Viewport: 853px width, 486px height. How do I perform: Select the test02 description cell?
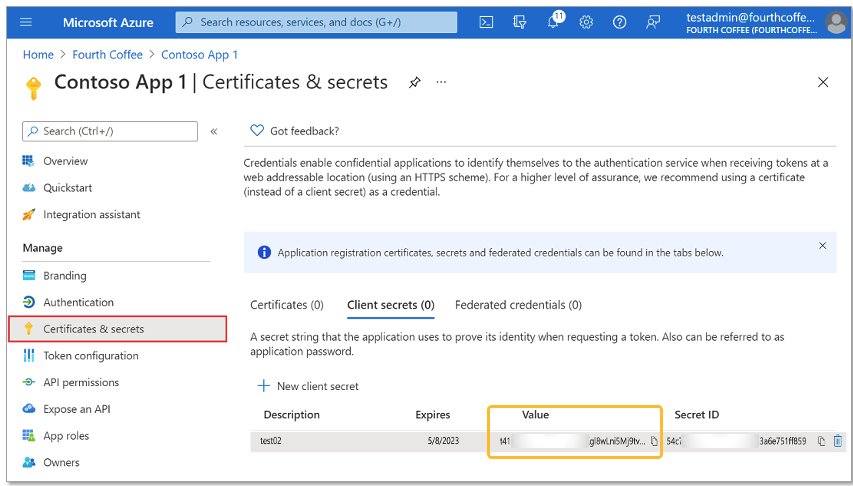coord(270,441)
